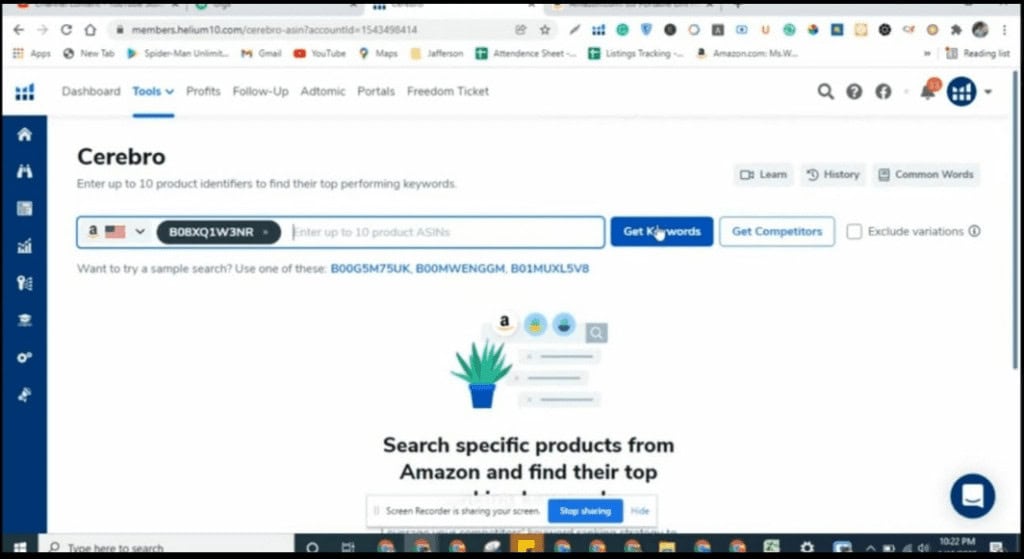This screenshot has width=1024, height=559.
Task: Click the search magnifier in top navigation
Action: tap(825, 92)
